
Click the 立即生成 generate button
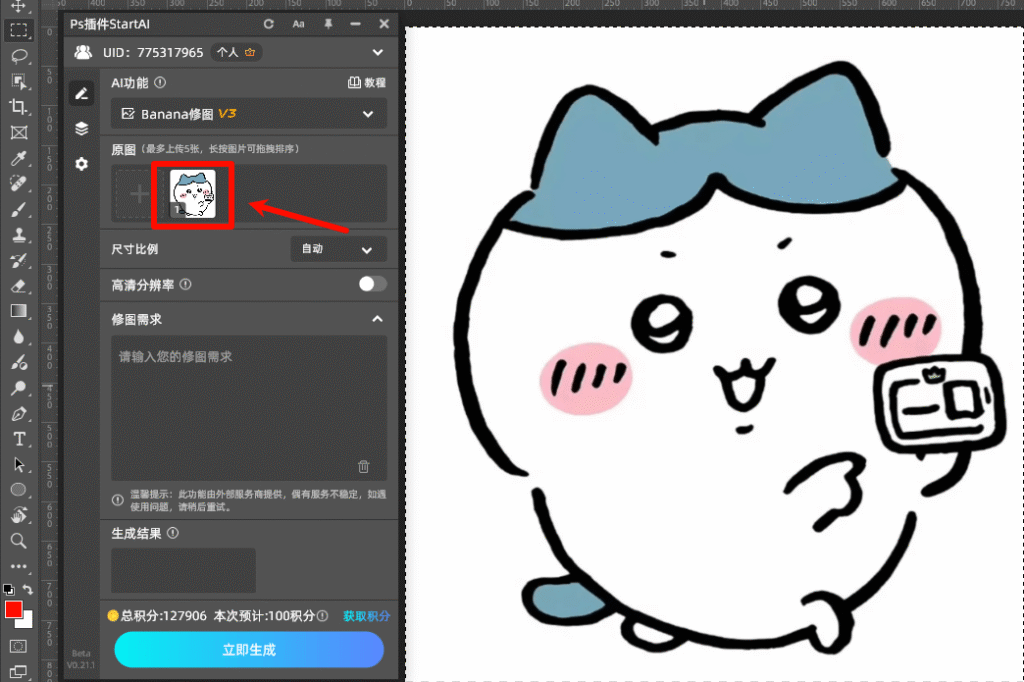[x=247, y=650]
